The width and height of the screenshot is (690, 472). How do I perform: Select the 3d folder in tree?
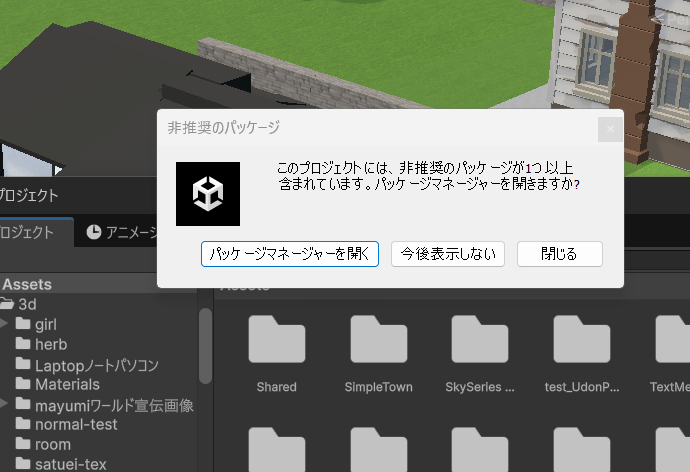(x=35, y=304)
